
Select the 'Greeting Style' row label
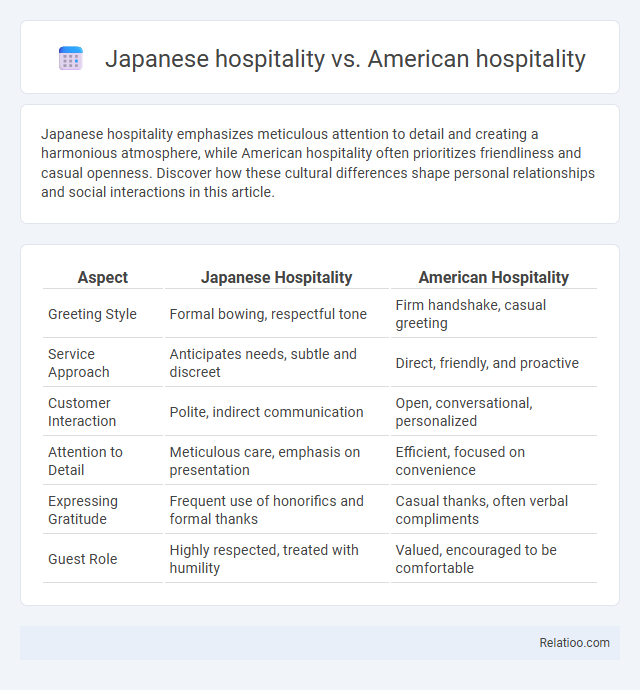[92, 314]
